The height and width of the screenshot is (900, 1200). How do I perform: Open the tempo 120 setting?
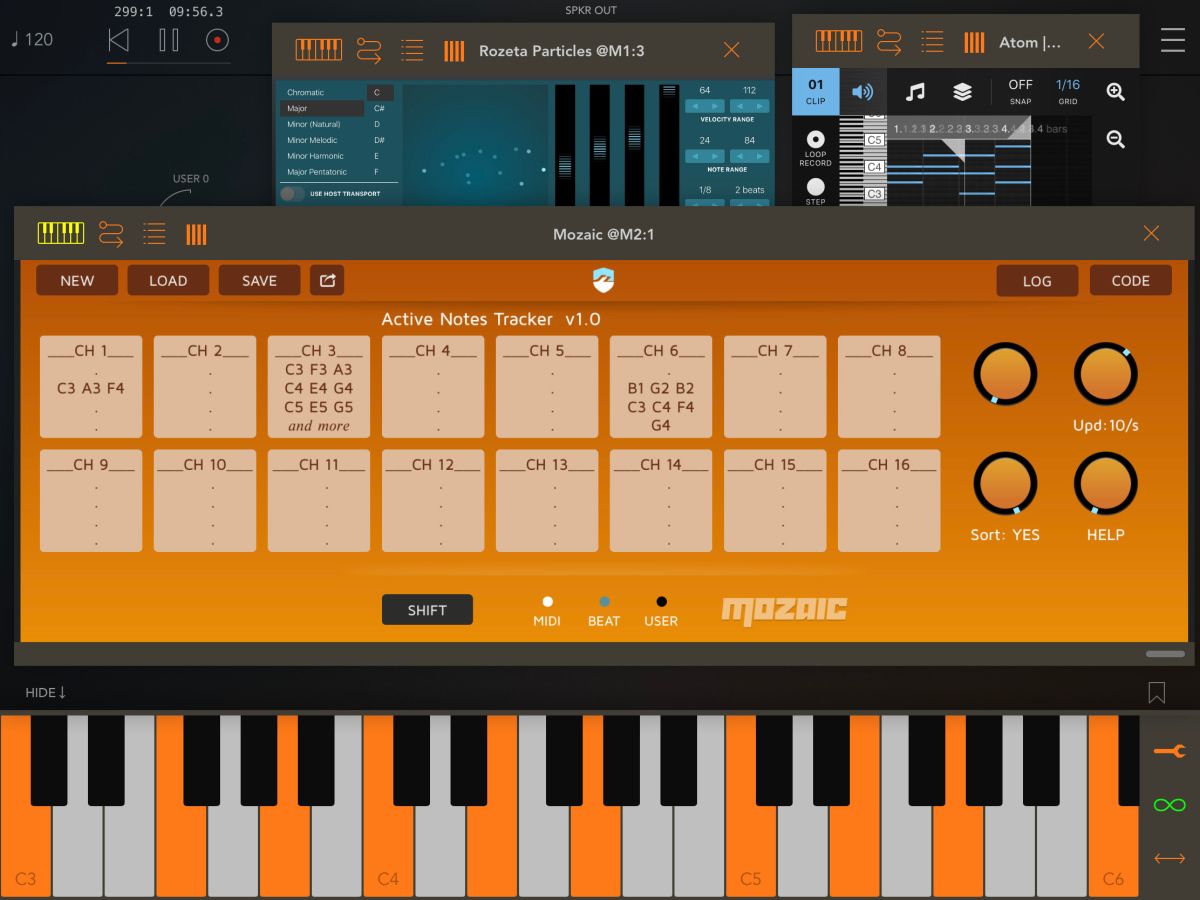(32, 40)
